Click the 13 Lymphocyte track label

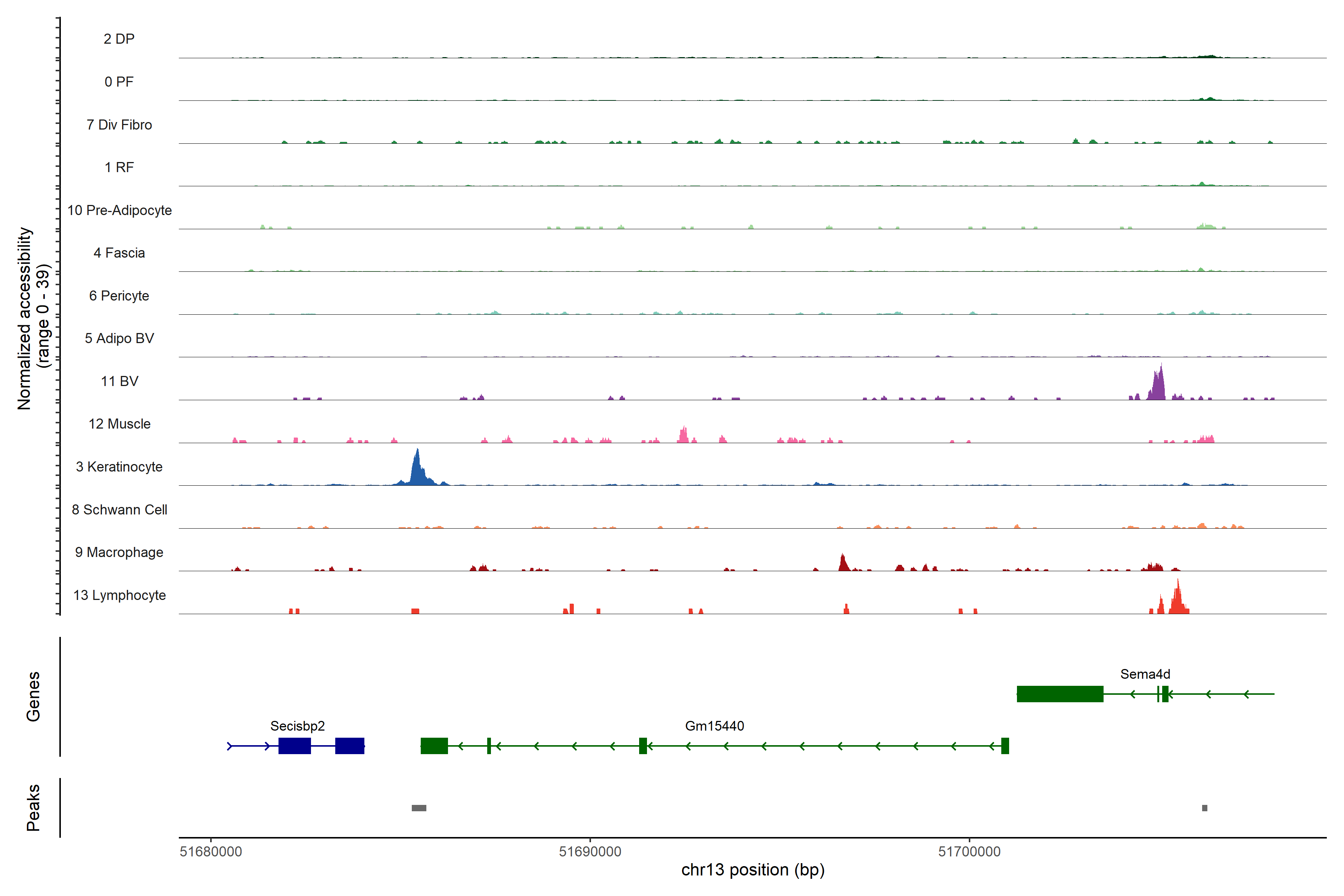119,595
